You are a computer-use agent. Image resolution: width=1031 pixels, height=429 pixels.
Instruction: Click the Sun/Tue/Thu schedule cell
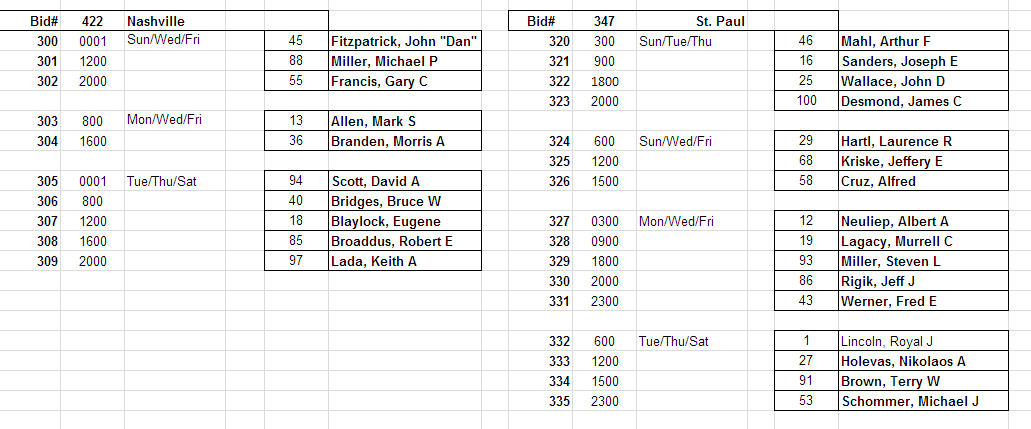(675, 41)
